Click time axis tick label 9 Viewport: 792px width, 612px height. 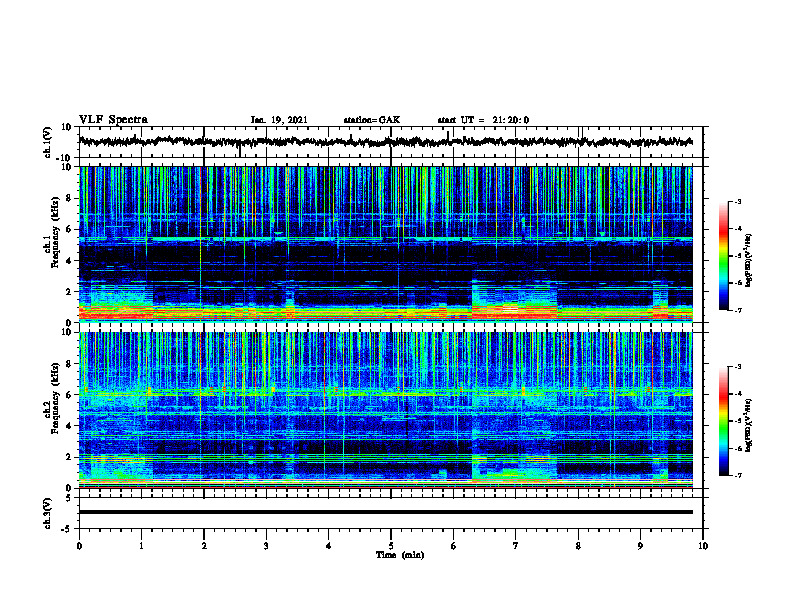tap(640, 546)
